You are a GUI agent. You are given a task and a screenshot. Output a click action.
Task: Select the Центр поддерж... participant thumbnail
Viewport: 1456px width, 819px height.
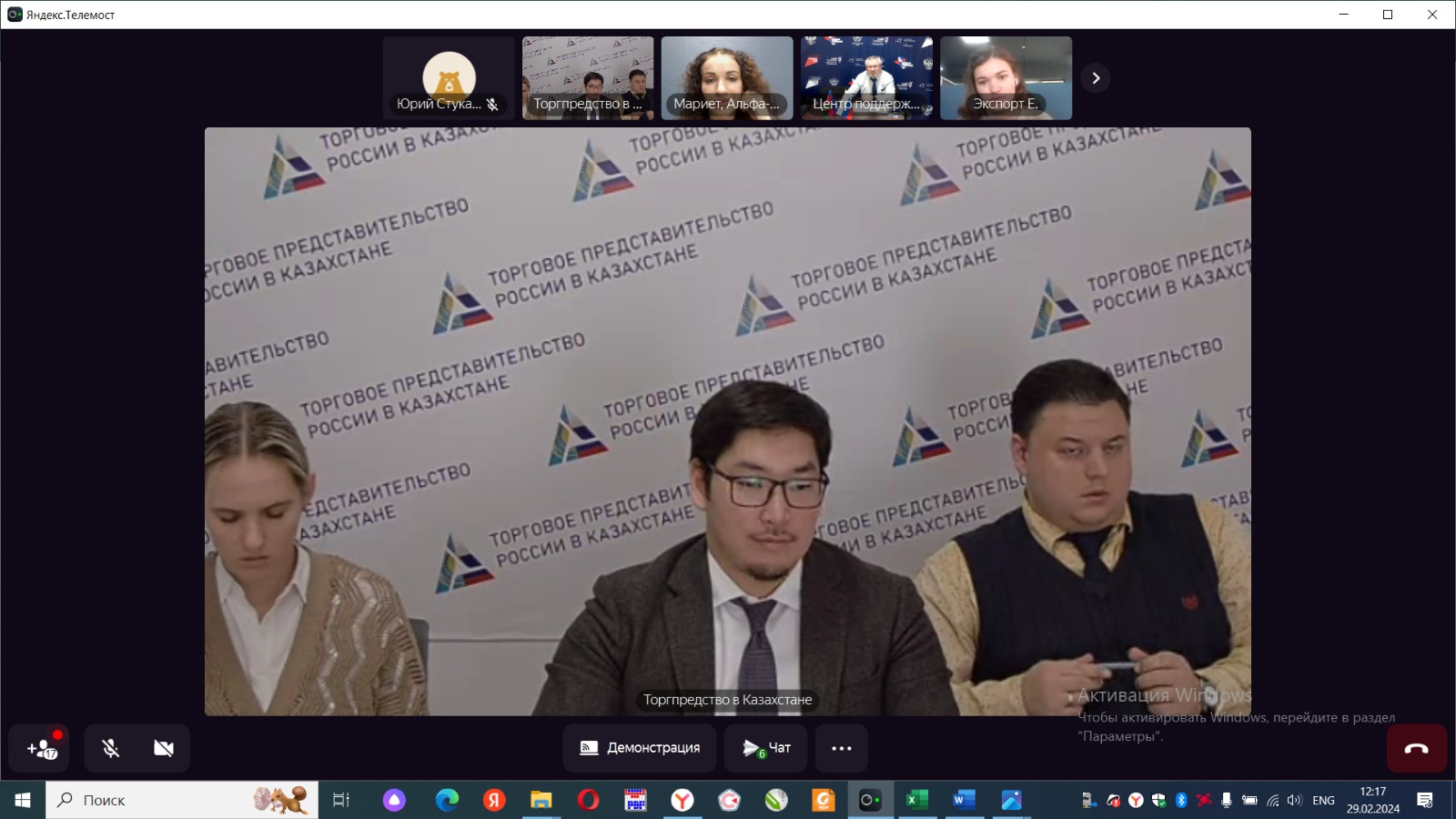(x=866, y=78)
